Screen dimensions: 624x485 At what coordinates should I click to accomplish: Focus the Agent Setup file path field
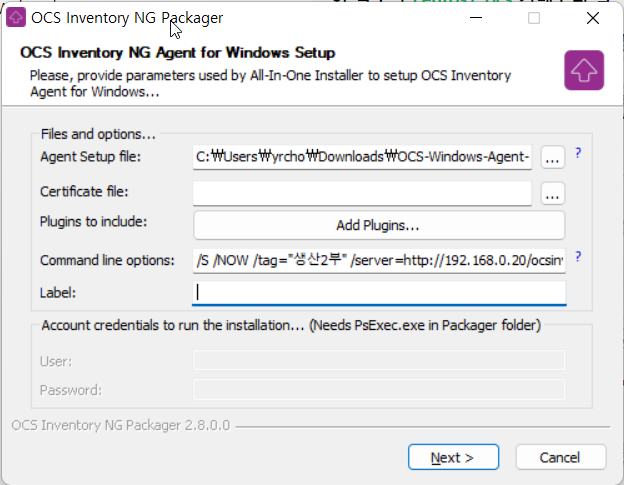pos(362,157)
